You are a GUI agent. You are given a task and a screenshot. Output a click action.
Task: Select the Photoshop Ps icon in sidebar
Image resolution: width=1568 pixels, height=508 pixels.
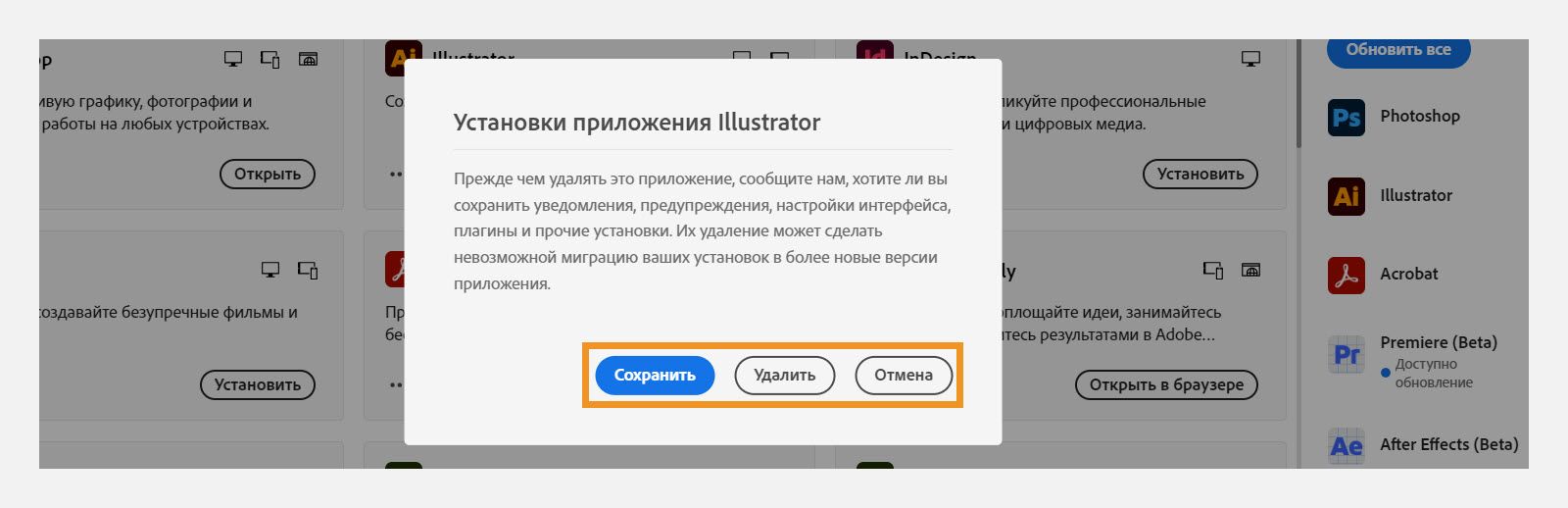(1347, 118)
